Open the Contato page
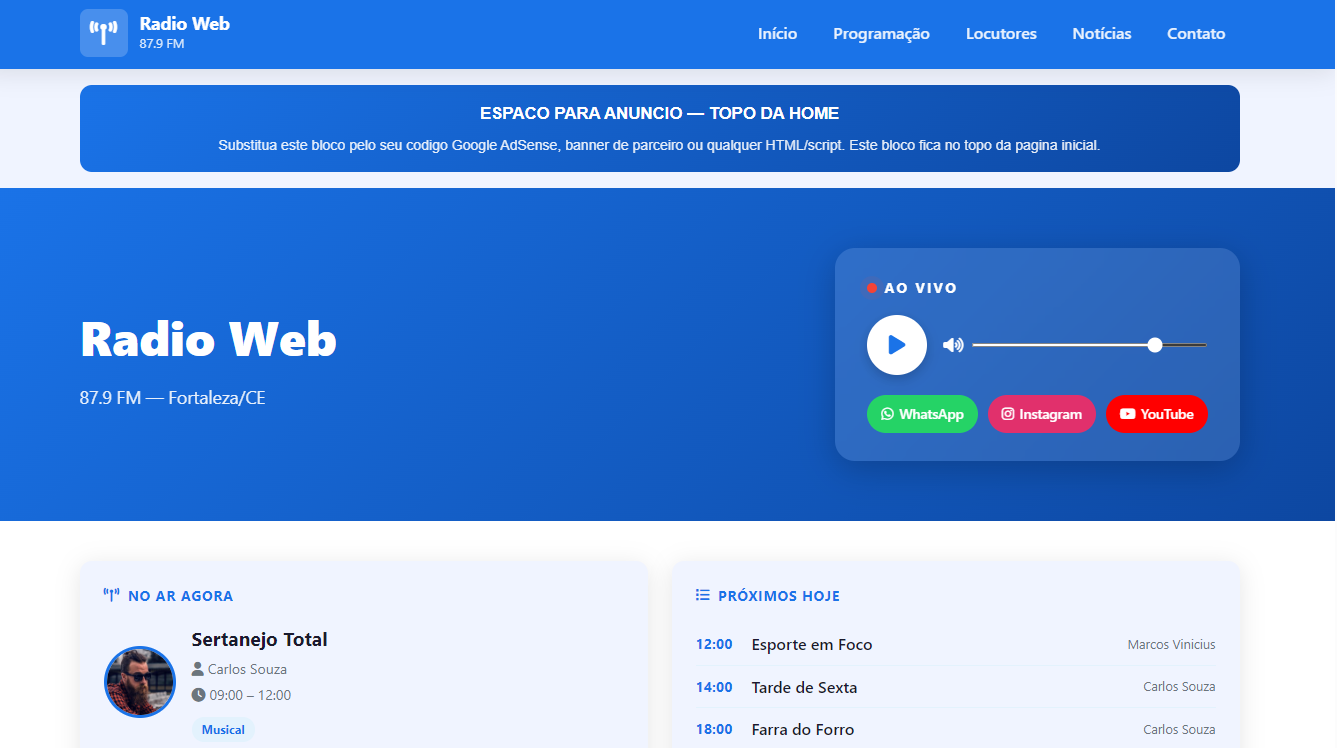 pos(1196,34)
